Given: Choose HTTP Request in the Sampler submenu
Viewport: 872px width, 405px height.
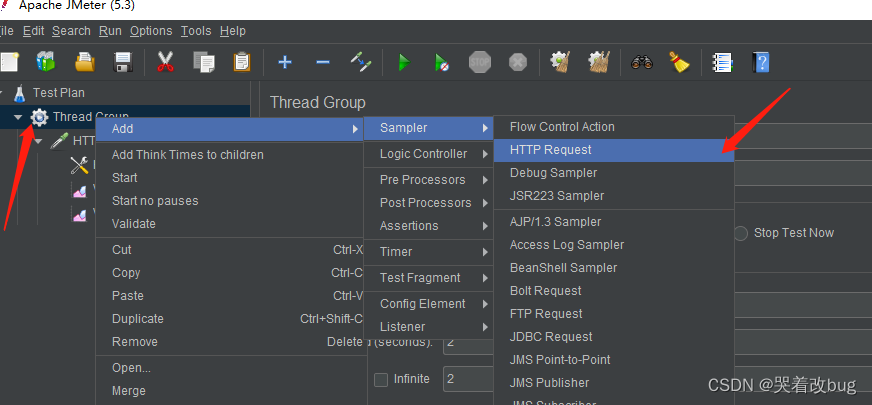Looking at the screenshot, I should [614, 150].
